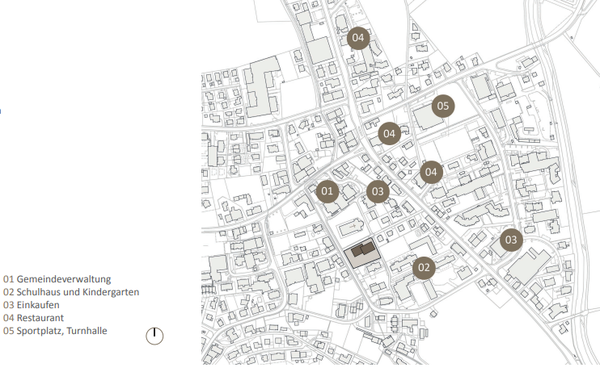Image resolution: width=600 pixels, height=376 pixels.
Task: Click the large L-shaped building at upper left
Action: click(261, 88)
